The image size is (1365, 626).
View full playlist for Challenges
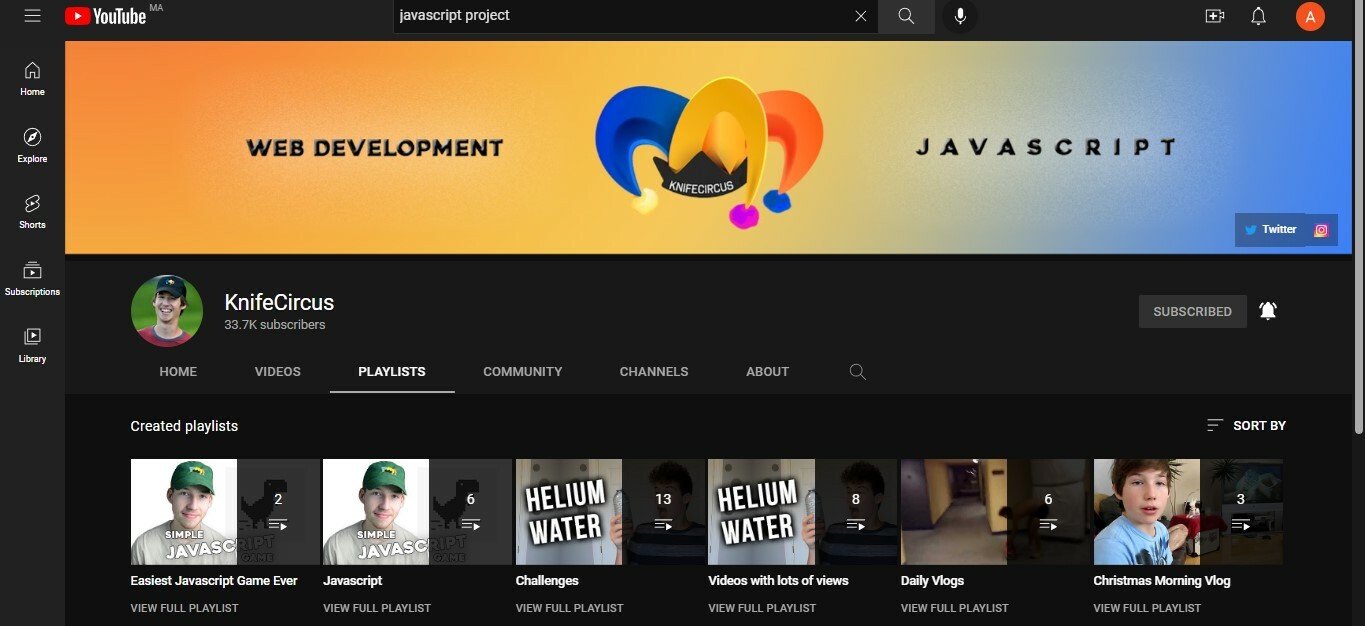tap(569, 608)
